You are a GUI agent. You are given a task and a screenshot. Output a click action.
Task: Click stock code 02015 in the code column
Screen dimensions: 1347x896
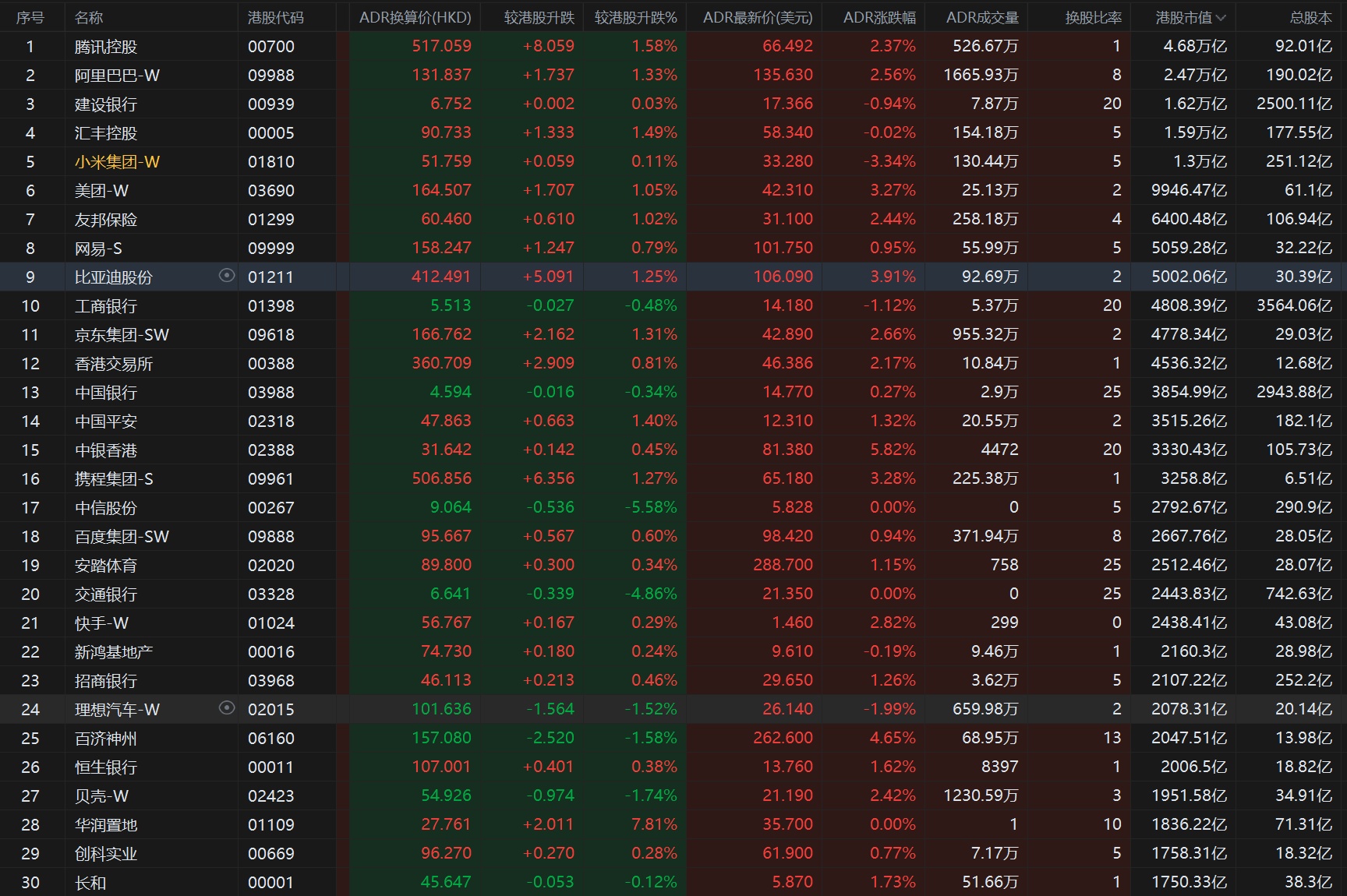tap(271, 710)
